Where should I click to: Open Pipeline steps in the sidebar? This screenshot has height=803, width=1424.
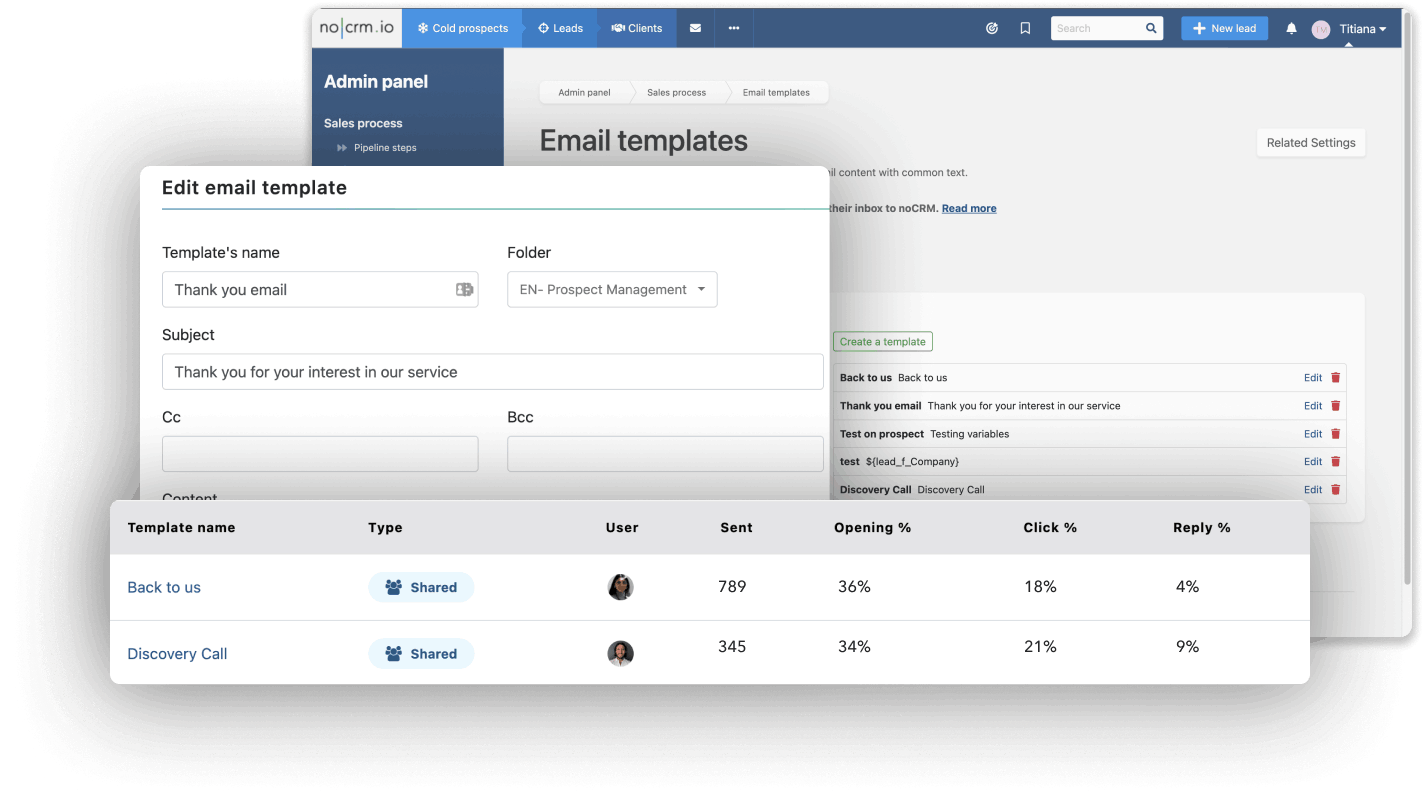(384, 148)
